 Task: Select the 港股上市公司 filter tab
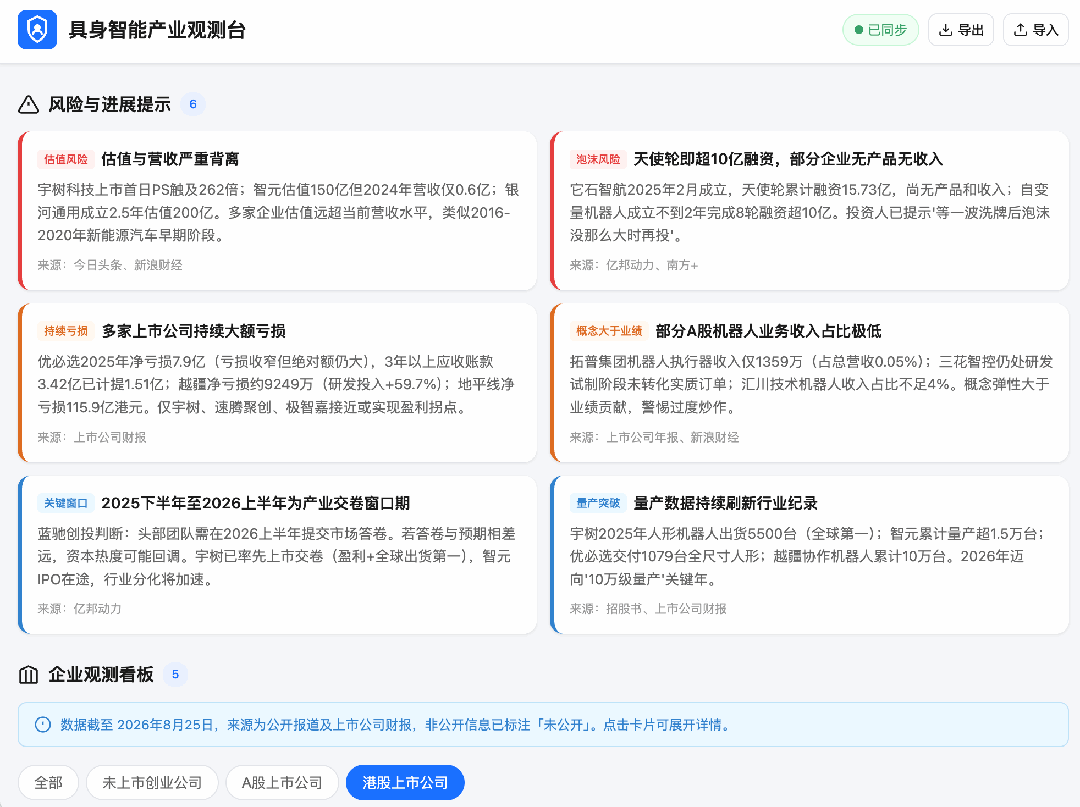pos(405,782)
